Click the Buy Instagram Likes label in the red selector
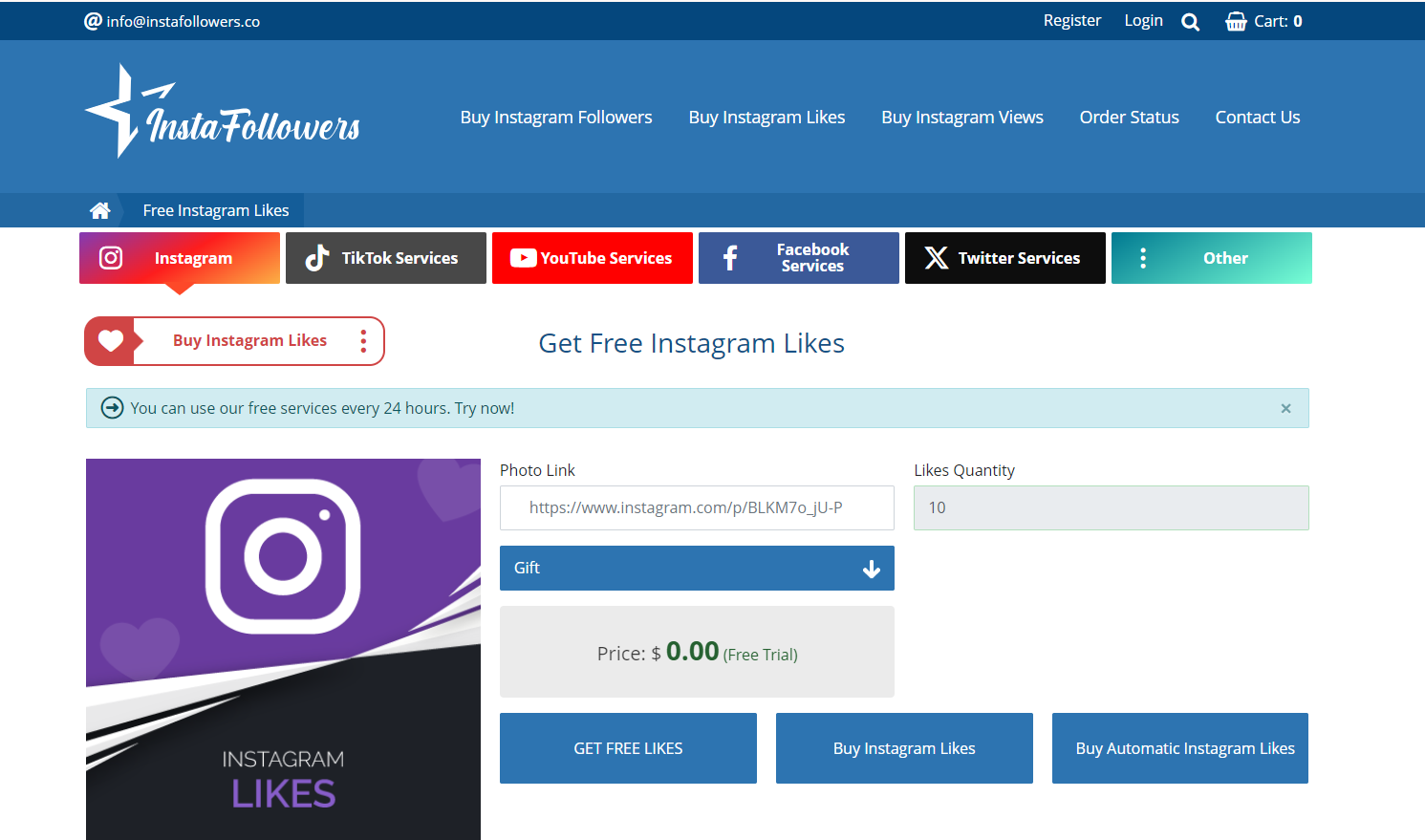The image size is (1425, 840). [x=249, y=340]
